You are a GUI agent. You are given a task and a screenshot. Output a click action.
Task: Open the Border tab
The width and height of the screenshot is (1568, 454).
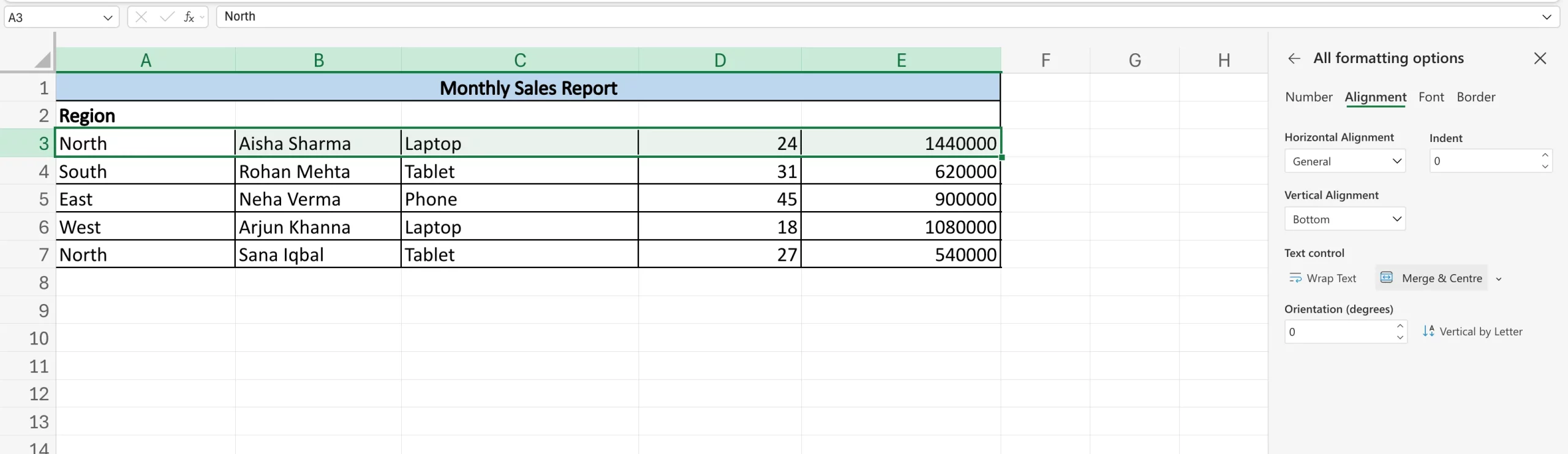click(1476, 97)
